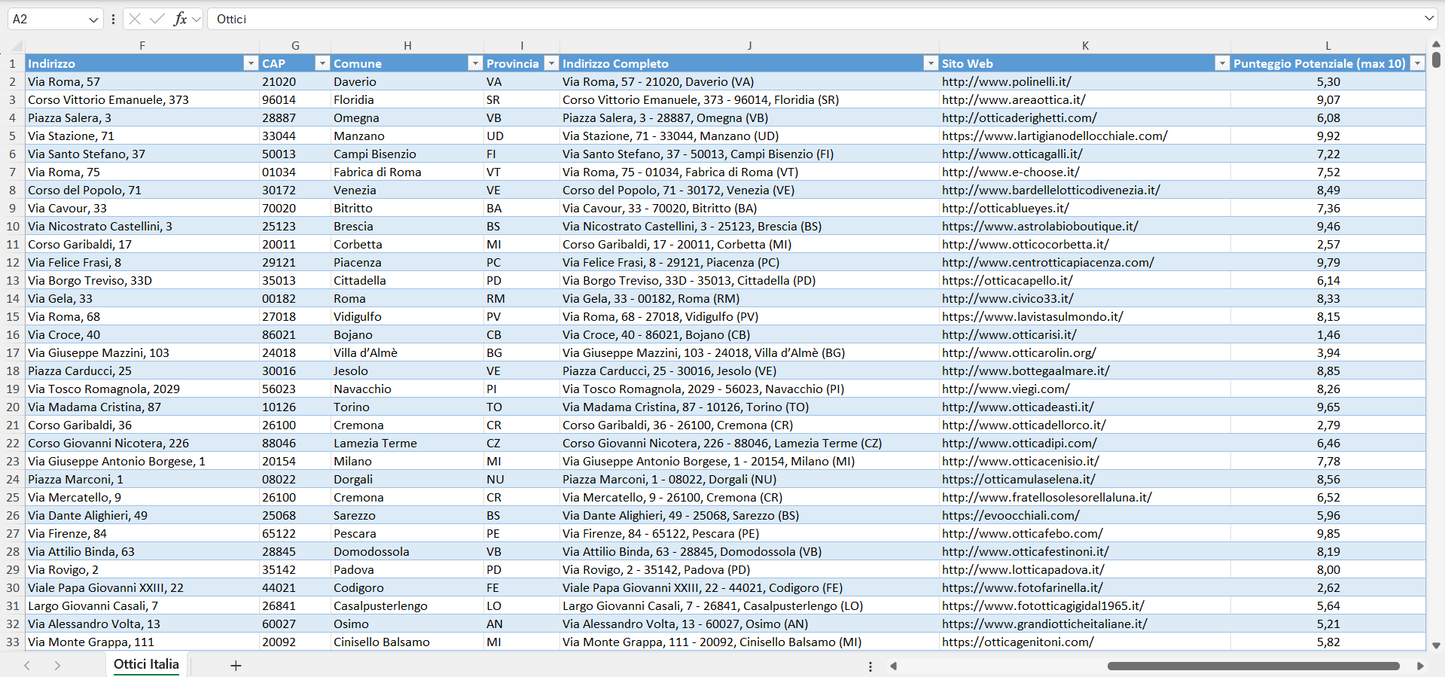Select the Ottici Italia sheet tab
1445x677 pixels.
146,664
